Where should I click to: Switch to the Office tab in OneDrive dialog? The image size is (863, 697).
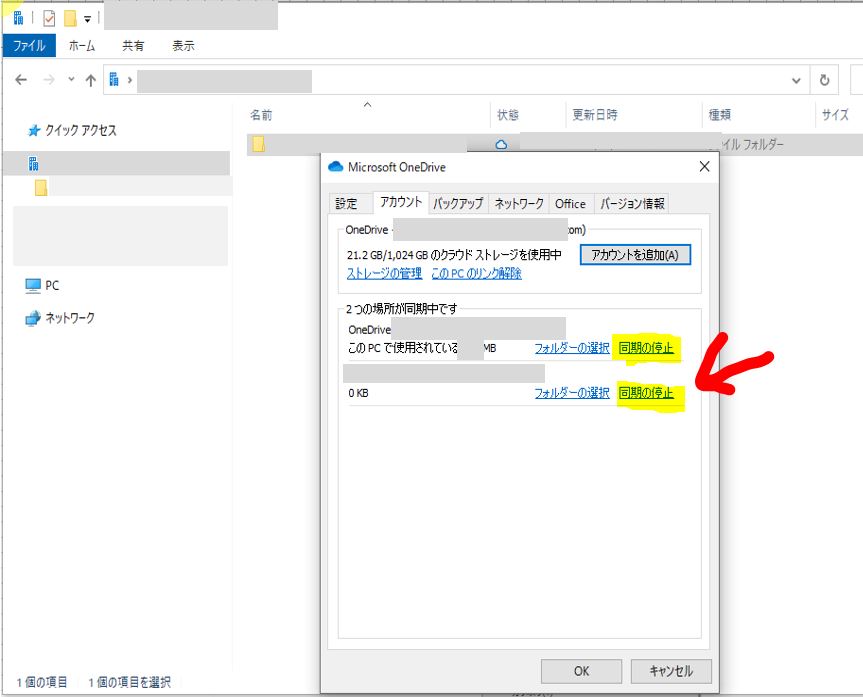(570, 204)
